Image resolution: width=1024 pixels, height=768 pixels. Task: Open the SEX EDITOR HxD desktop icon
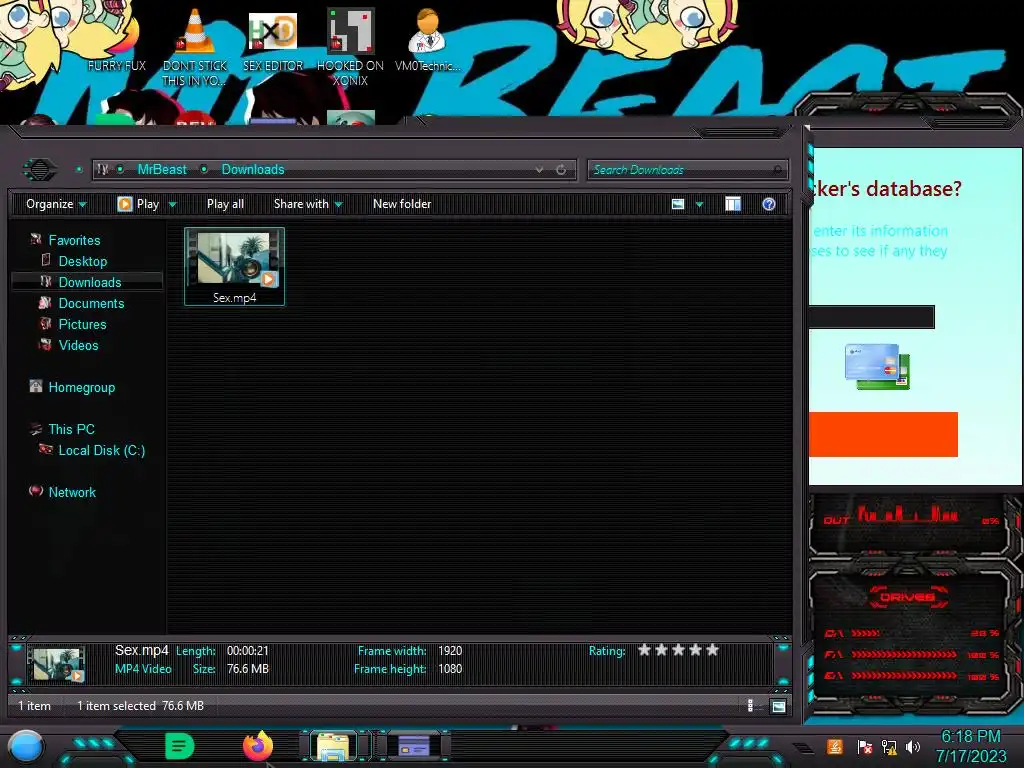click(x=273, y=40)
